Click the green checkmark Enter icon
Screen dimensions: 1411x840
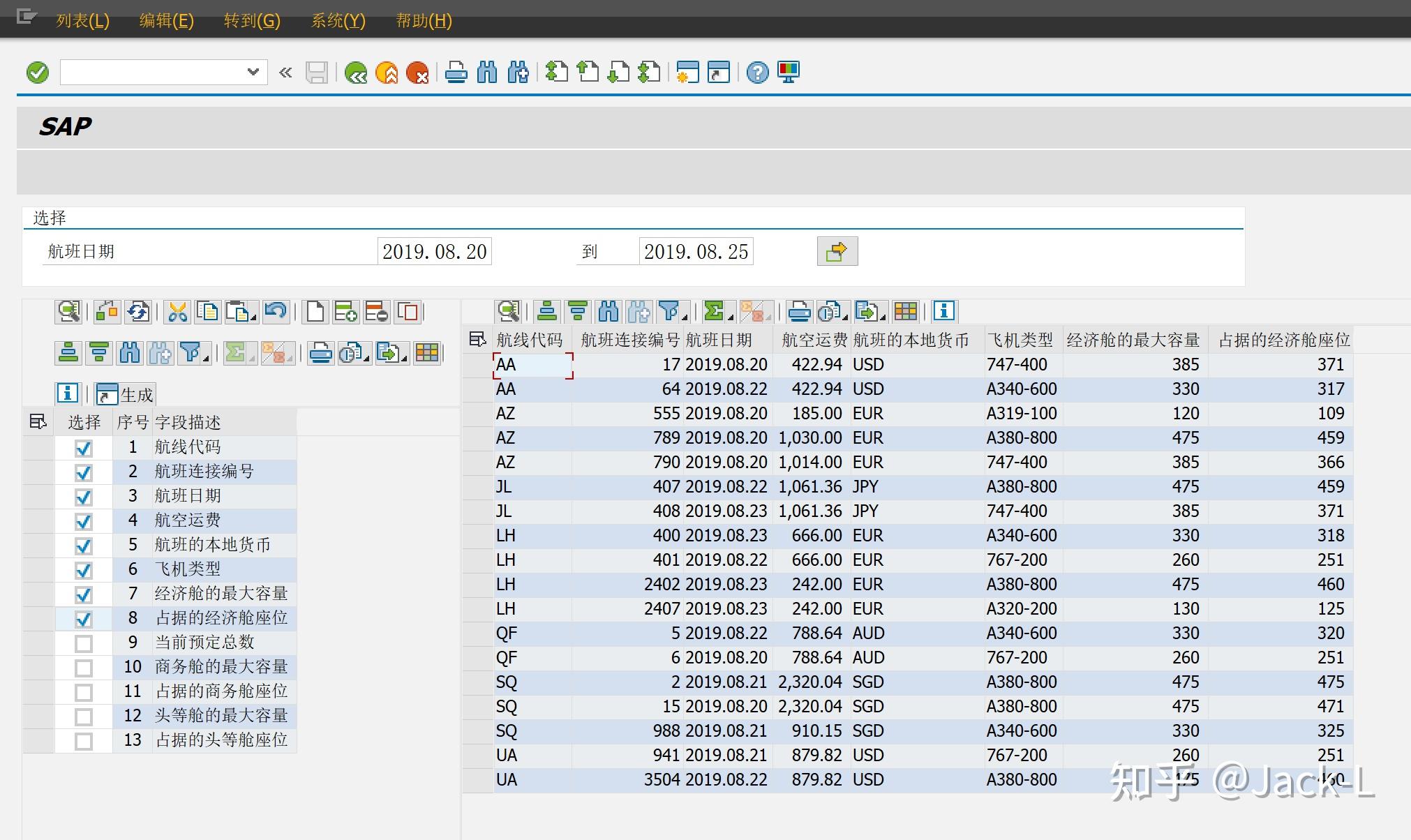tap(38, 73)
